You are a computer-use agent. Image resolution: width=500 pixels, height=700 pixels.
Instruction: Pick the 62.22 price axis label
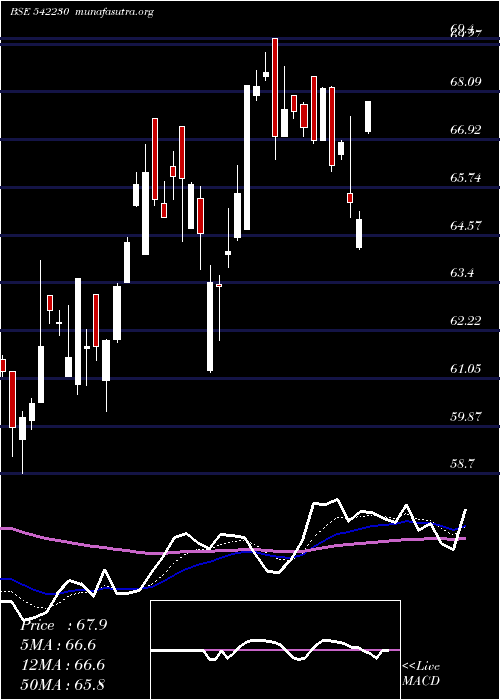(465, 320)
